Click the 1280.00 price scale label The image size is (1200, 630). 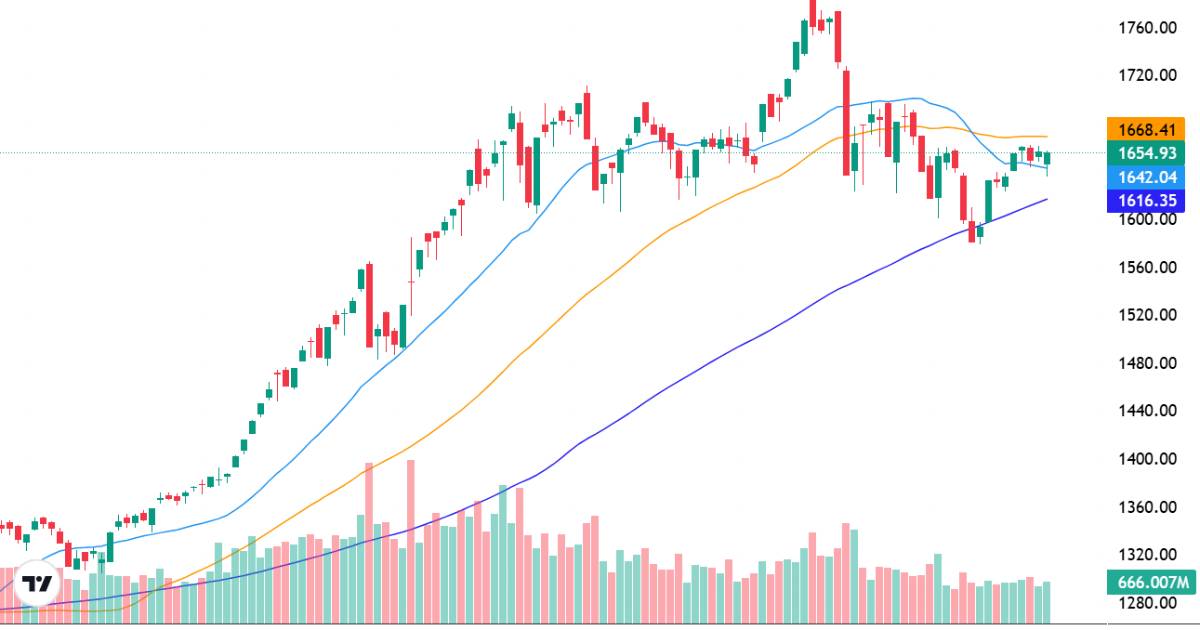click(x=1146, y=603)
